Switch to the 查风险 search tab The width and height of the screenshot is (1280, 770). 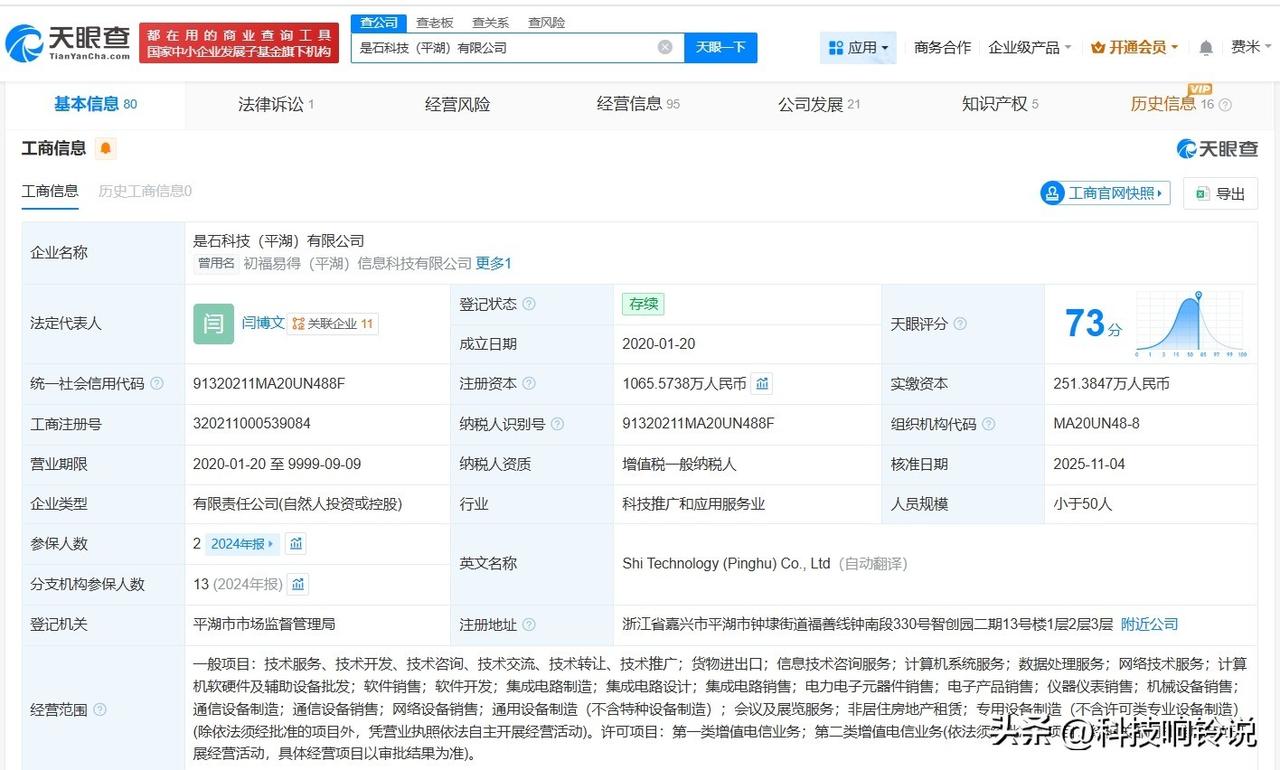point(547,22)
